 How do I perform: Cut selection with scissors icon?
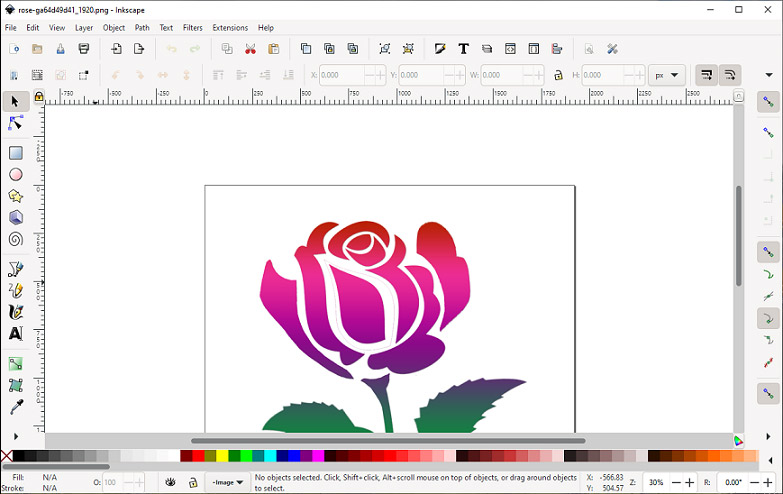point(250,48)
